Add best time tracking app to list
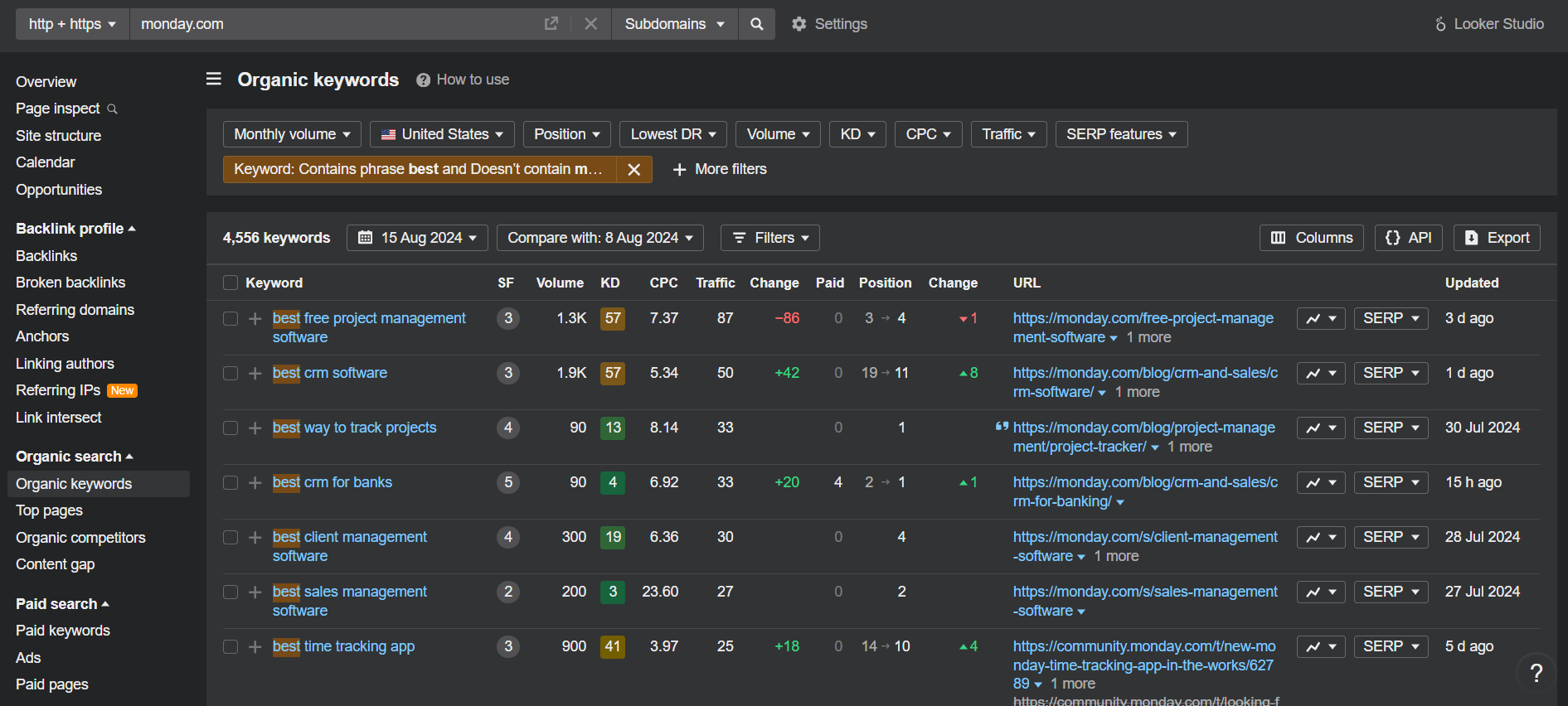Image resolution: width=1568 pixels, height=706 pixels. click(x=255, y=647)
